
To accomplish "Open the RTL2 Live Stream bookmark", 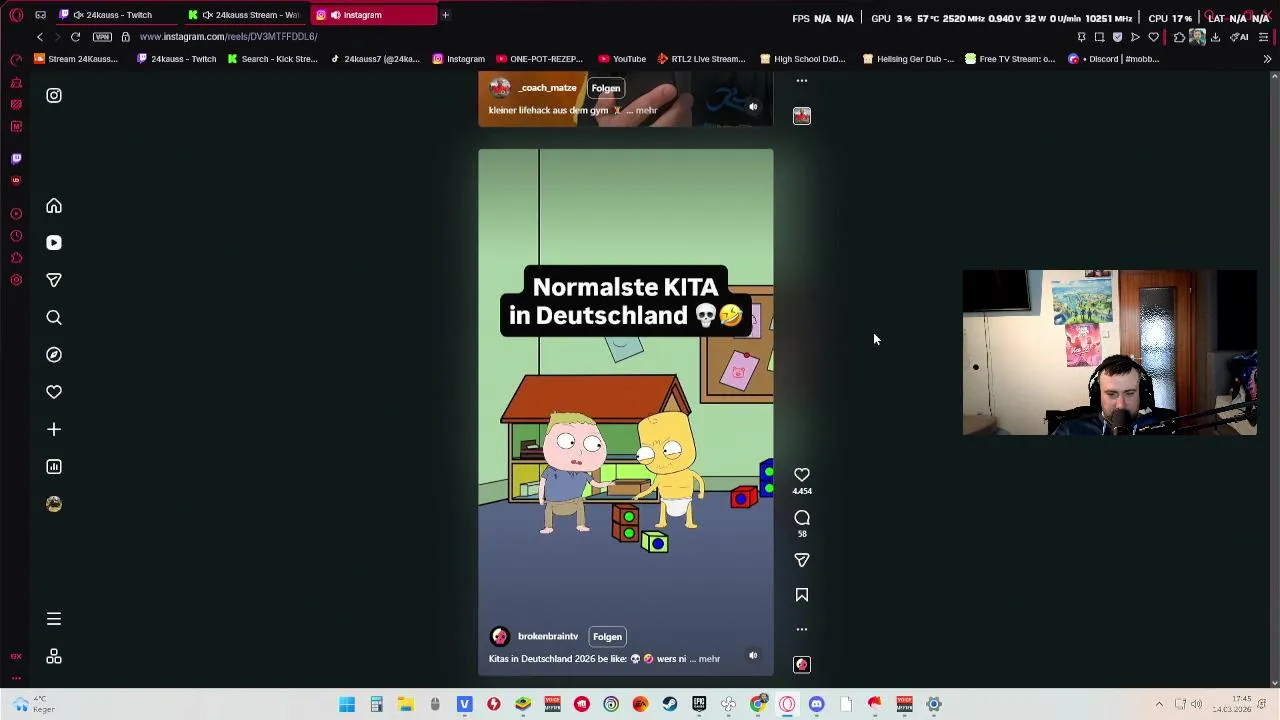I will click(701, 59).
